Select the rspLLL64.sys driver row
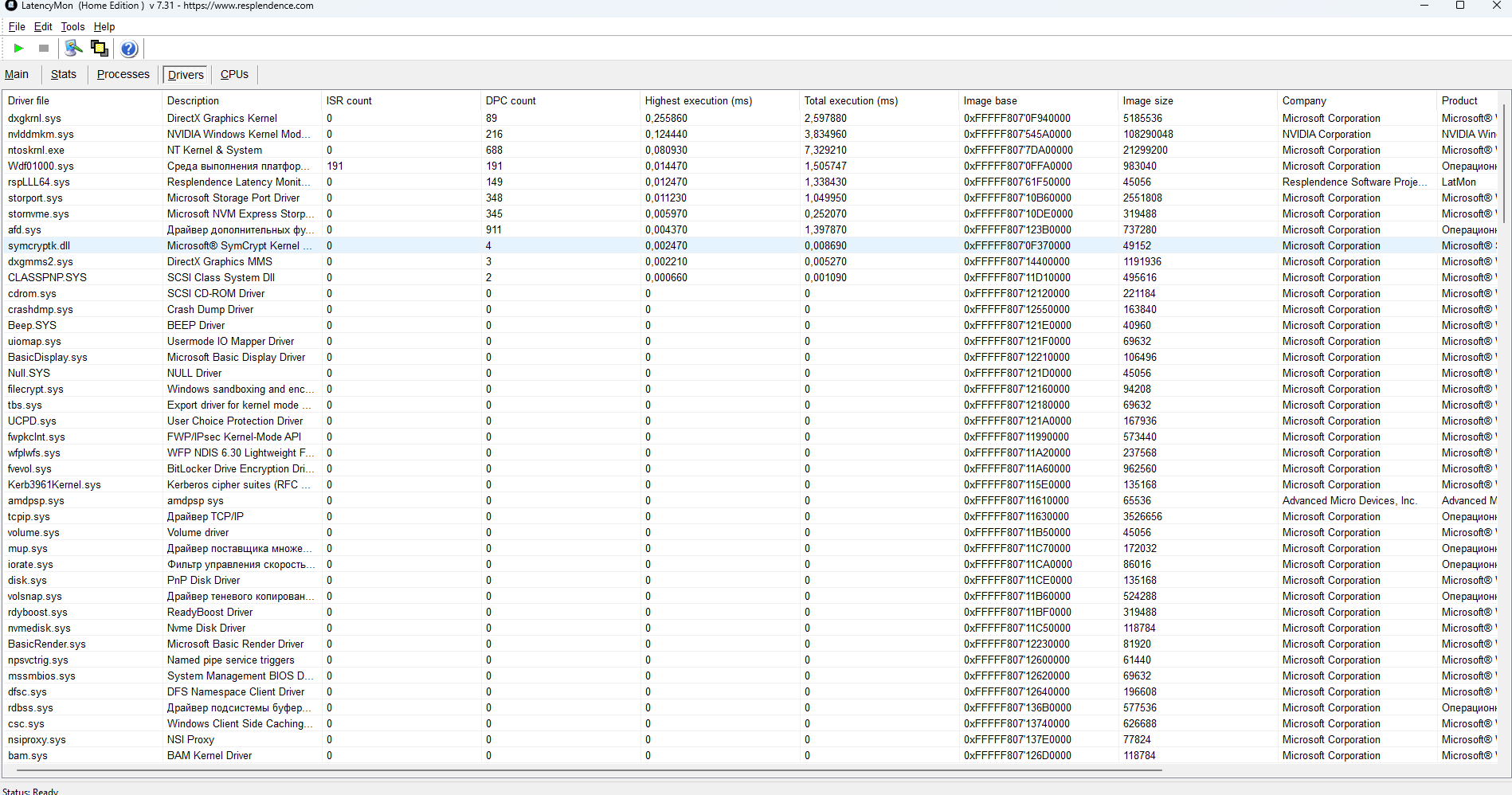 [750, 182]
